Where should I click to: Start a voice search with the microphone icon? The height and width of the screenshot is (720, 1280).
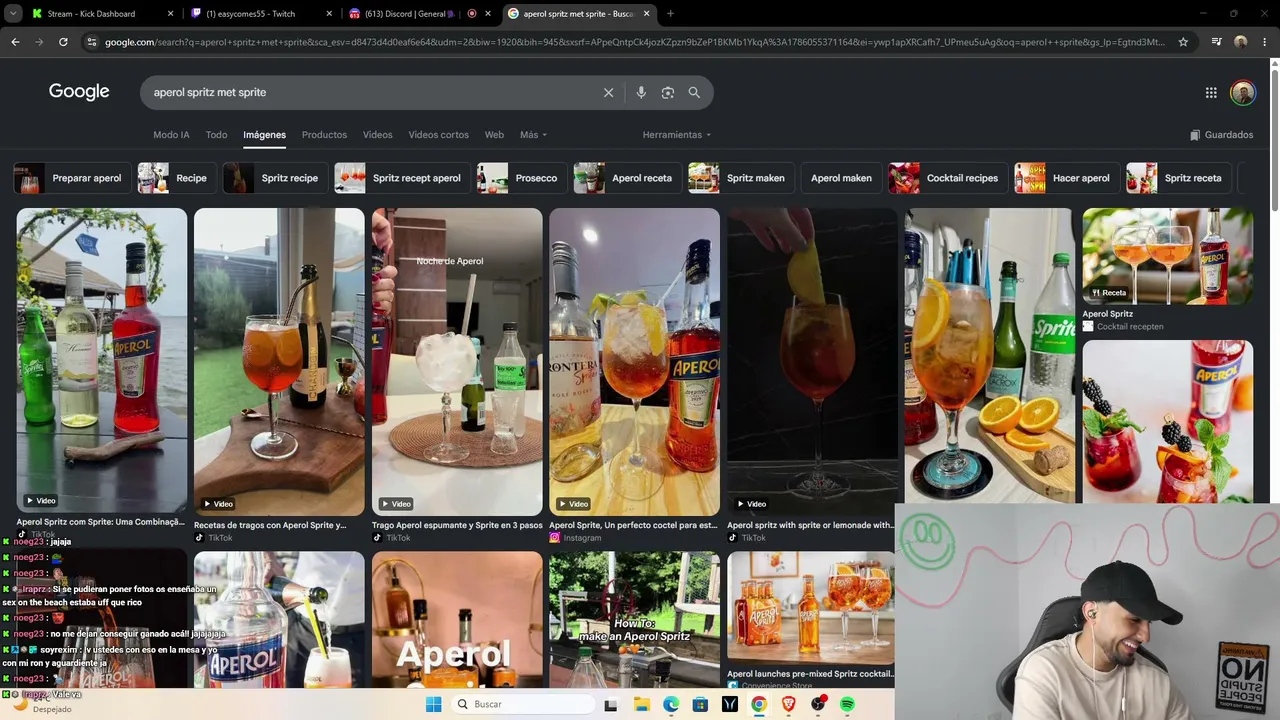tap(641, 92)
